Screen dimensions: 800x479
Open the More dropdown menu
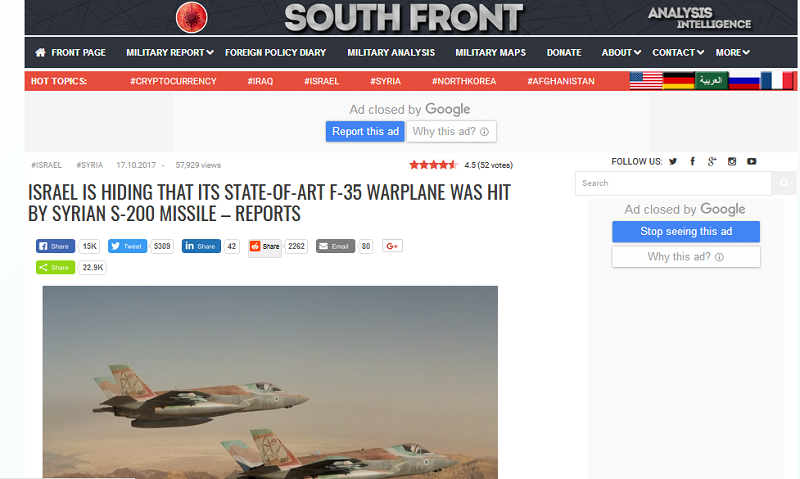pyautogui.click(x=732, y=53)
